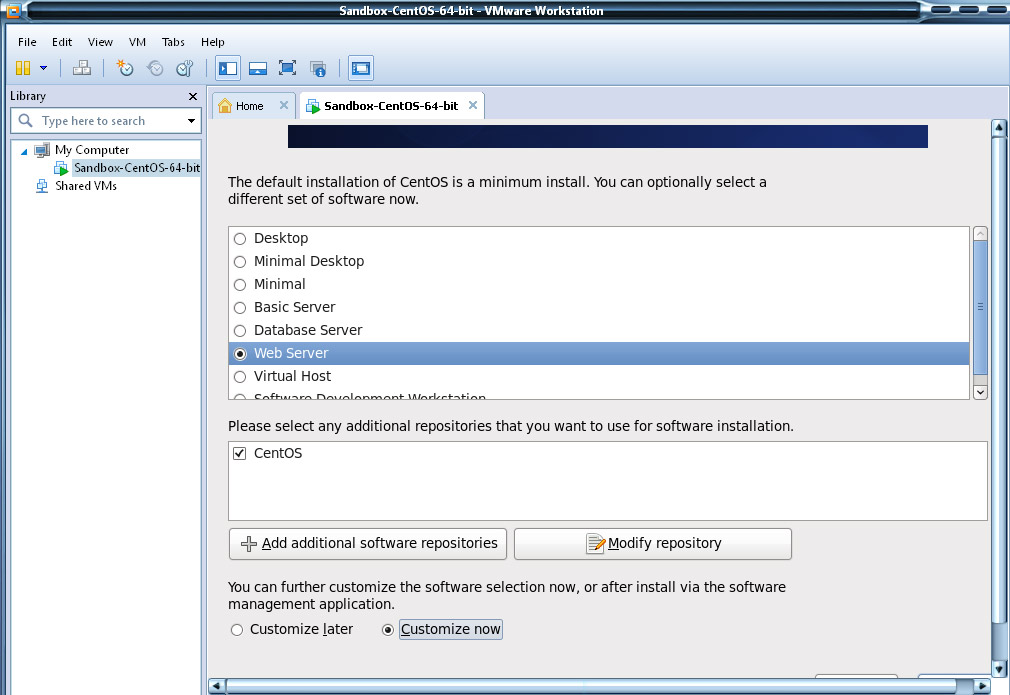Choose Customize later
Screen dimensions: 1010x695
pyautogui.click(x=237, y=630)
